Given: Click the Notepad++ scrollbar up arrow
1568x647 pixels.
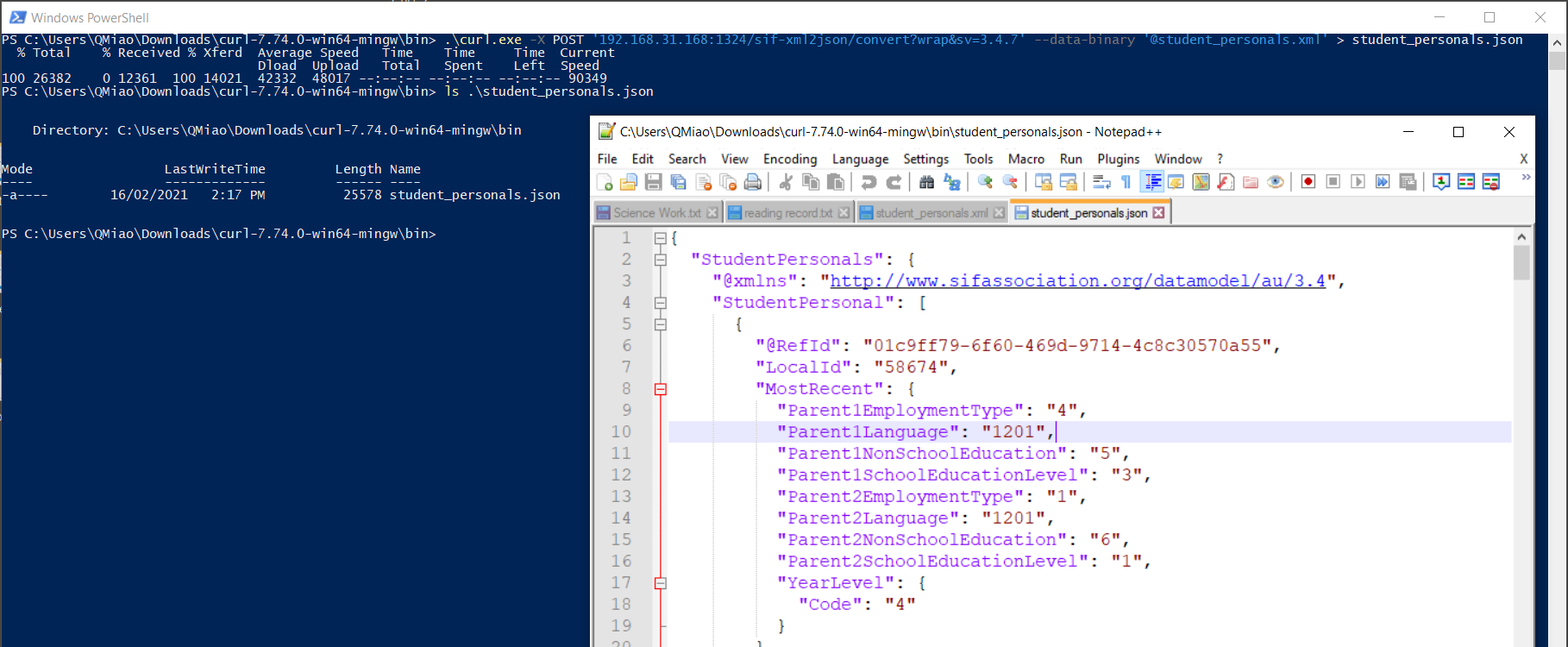Looking at the screenshot, I should 1521,236.
